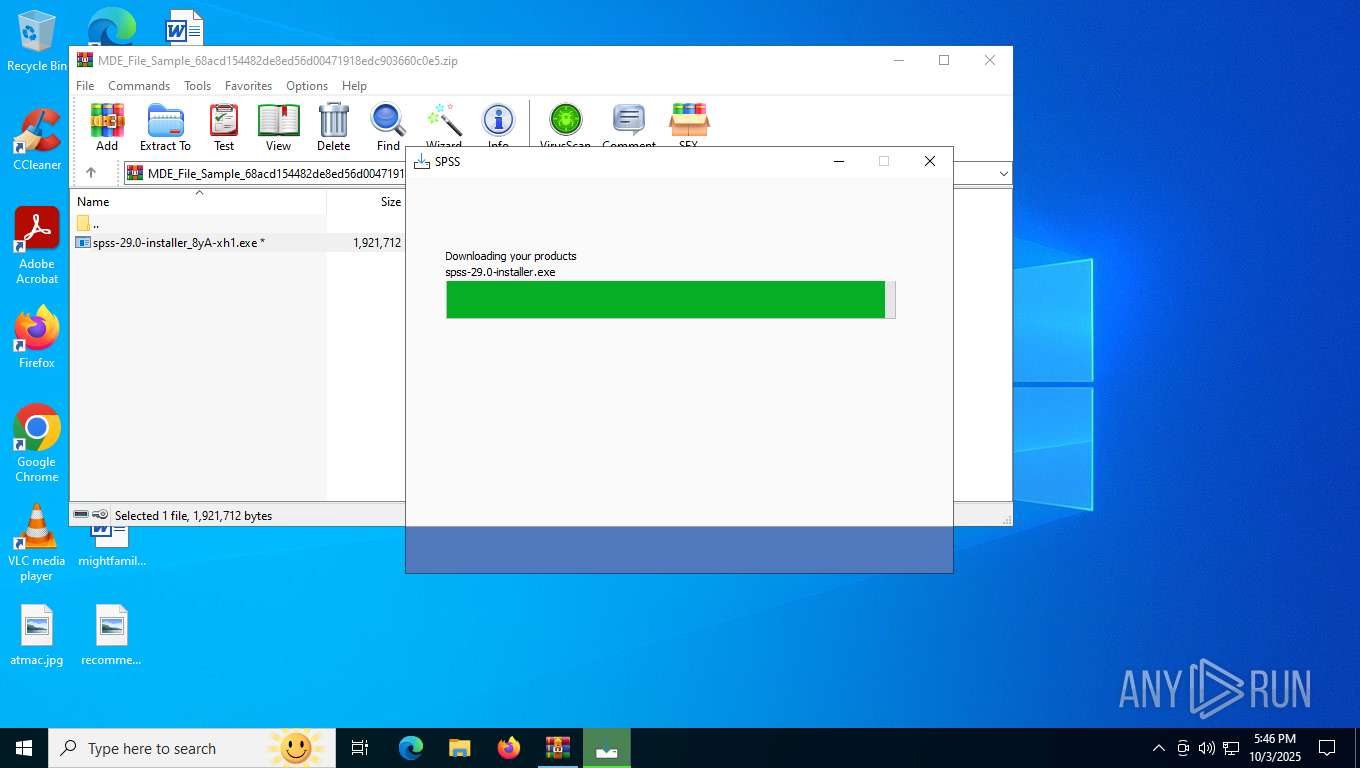Open the Favorites menu
Image resolution: width=1360 pixels, height=768 pixels.
pos(248,86)
